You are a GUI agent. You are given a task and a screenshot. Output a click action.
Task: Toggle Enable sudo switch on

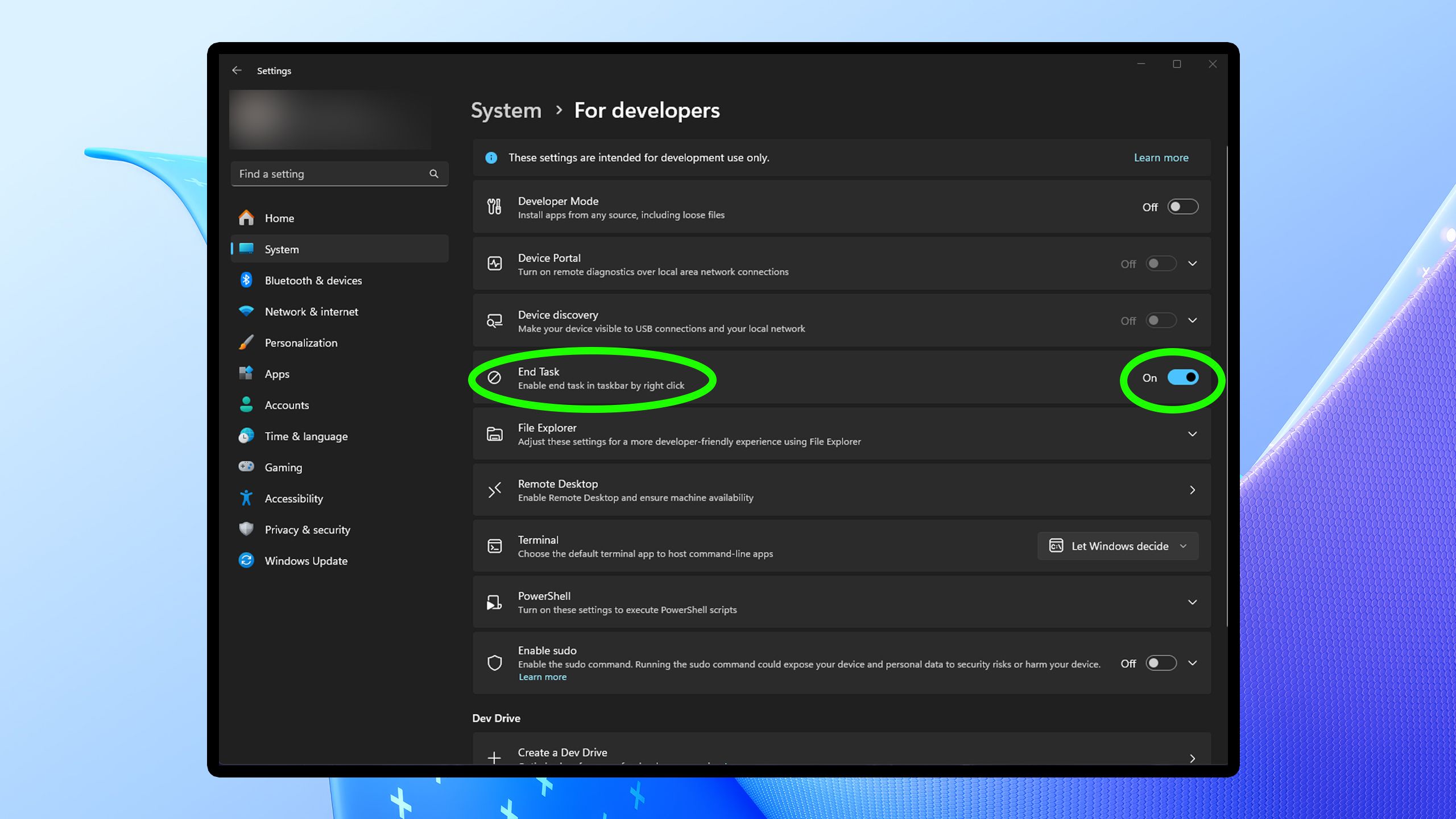click(x=1160, y=663)
